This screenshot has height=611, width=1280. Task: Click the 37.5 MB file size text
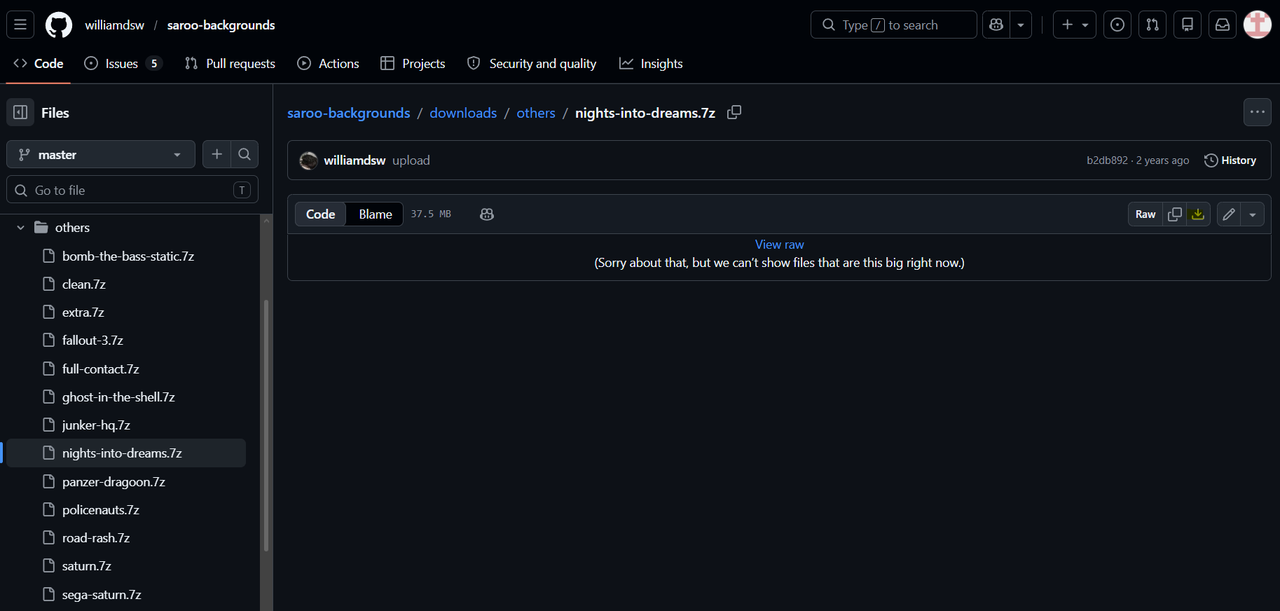click(431, 214)
